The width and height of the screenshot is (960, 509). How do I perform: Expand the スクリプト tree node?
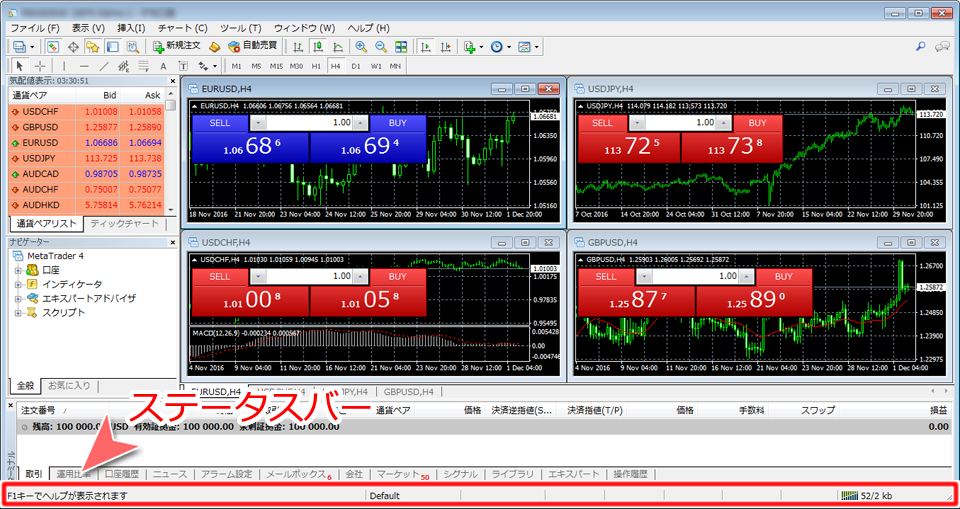(18, 312)
